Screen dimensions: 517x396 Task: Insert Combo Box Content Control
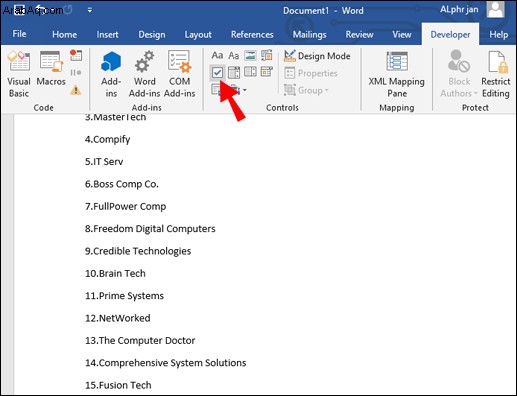pos(234,72)
